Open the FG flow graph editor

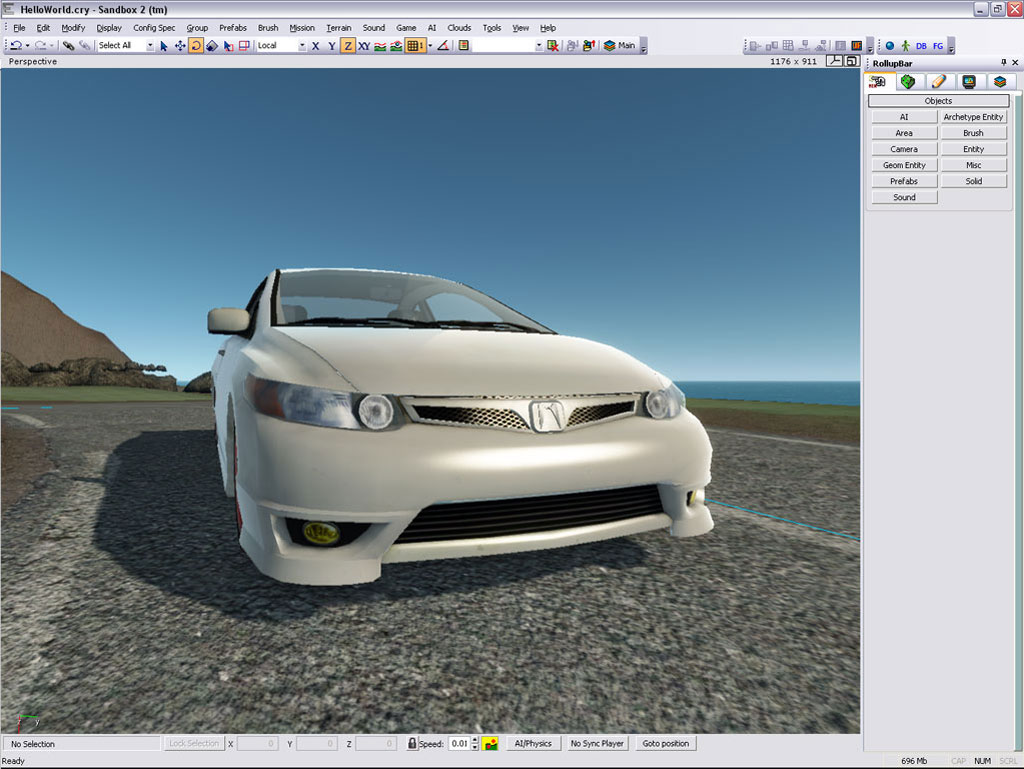[938, 46]
